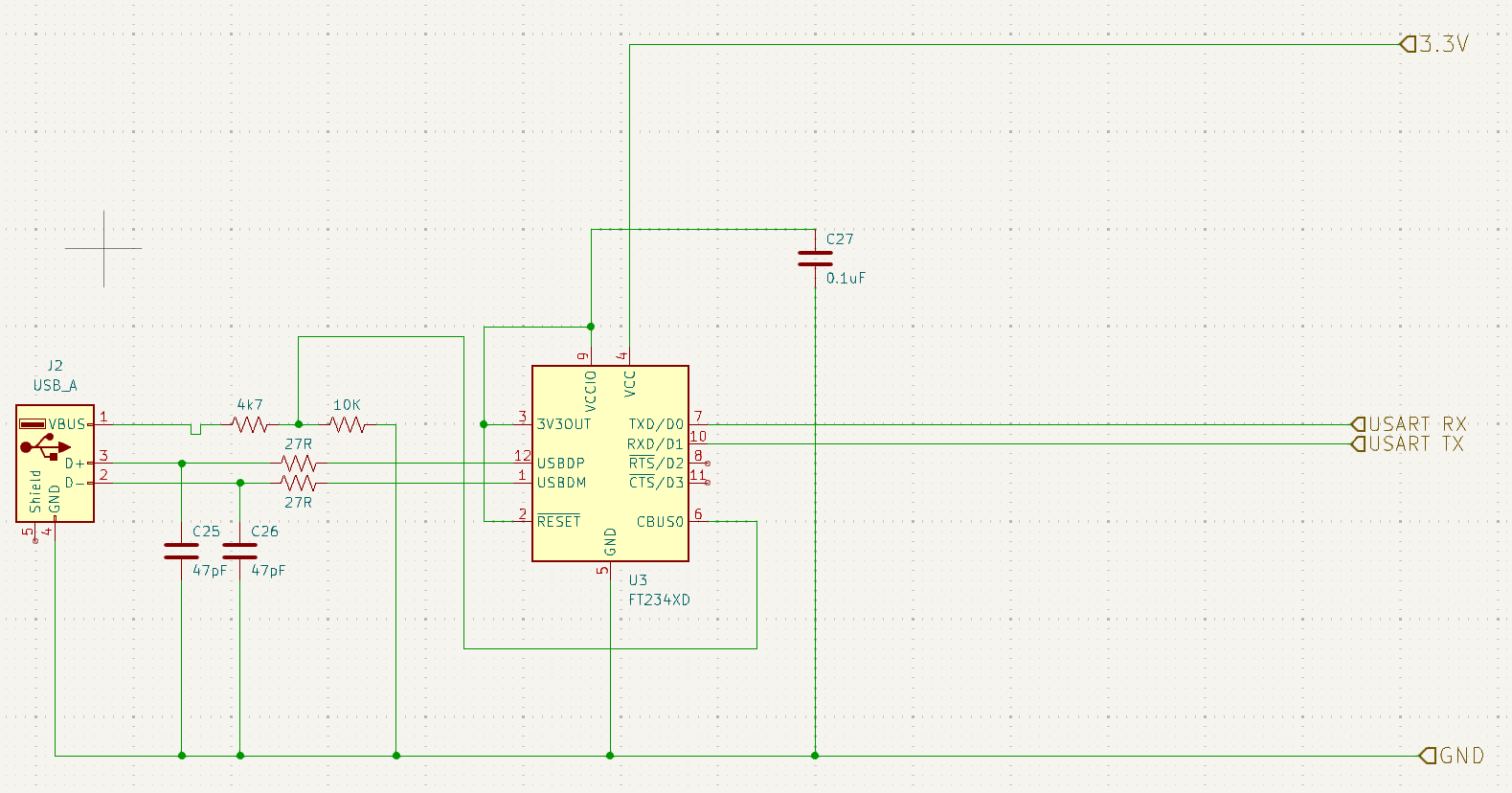Viewport: 1512px width, 793px height.
Task: Click the junction dot above VCCIO pin 9
Action: click(591, 327)
